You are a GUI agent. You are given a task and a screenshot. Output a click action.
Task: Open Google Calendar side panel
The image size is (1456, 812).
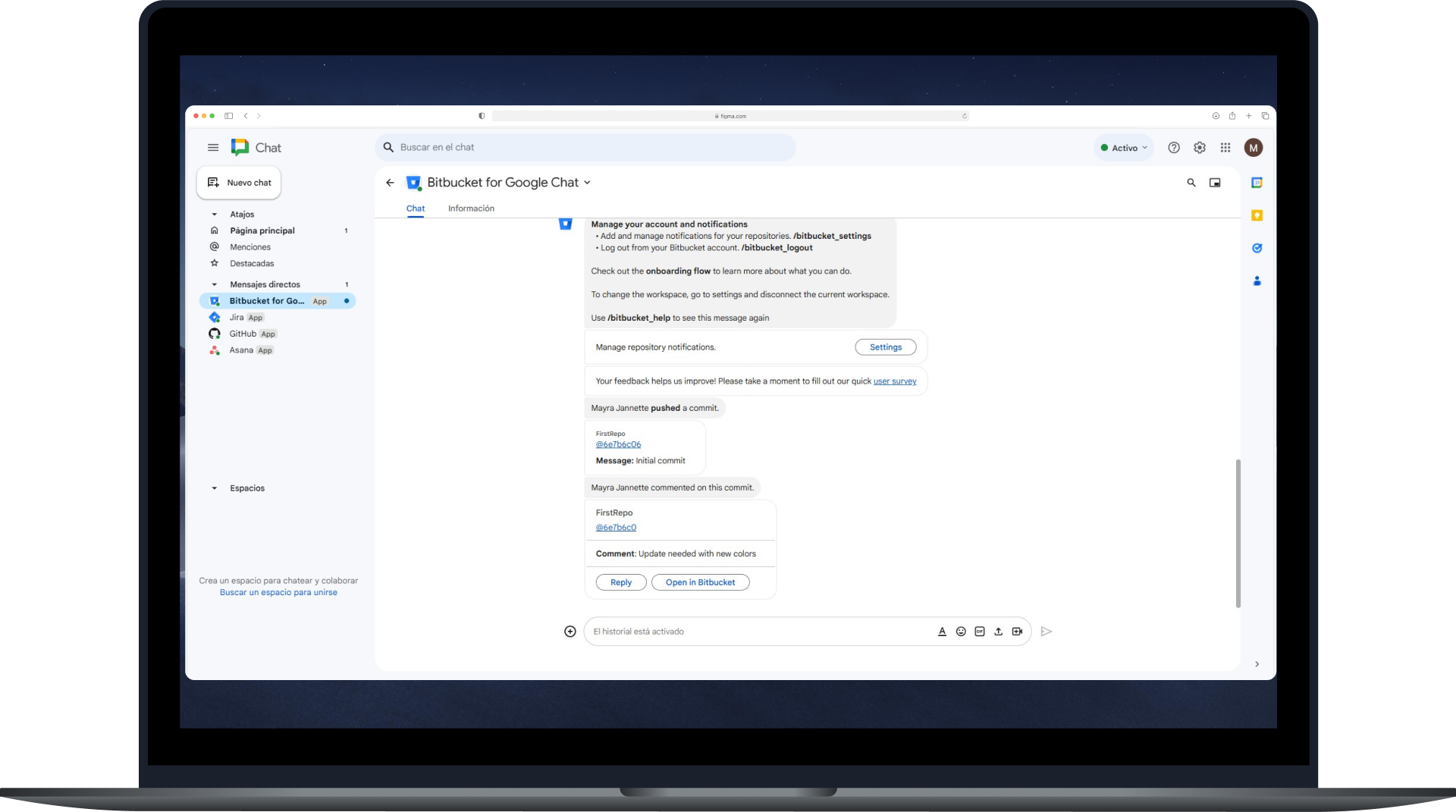1257,183
